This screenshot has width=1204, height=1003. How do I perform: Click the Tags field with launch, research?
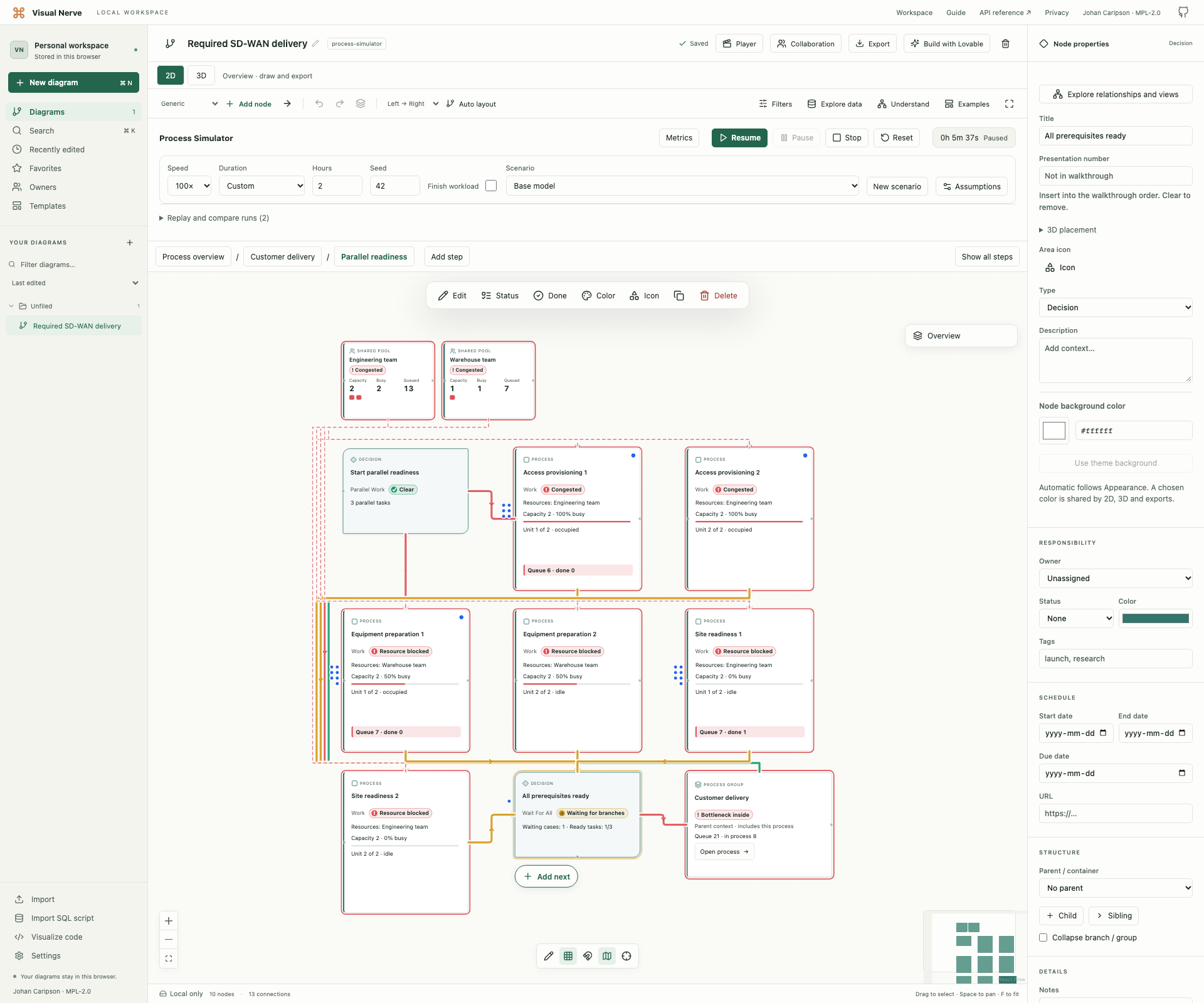coord(1116,658)
